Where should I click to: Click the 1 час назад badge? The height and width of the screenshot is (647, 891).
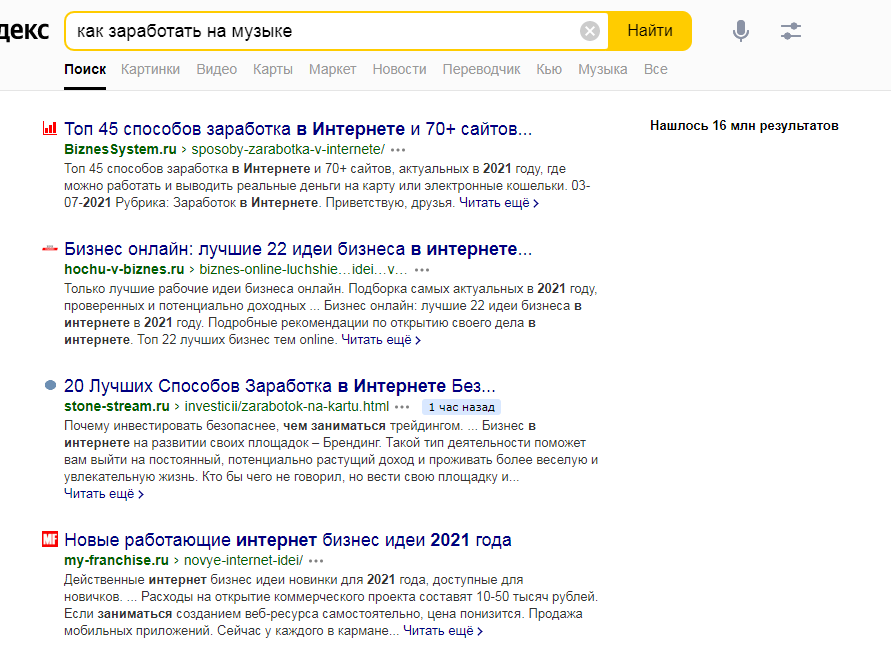click(x=461, y=407)
